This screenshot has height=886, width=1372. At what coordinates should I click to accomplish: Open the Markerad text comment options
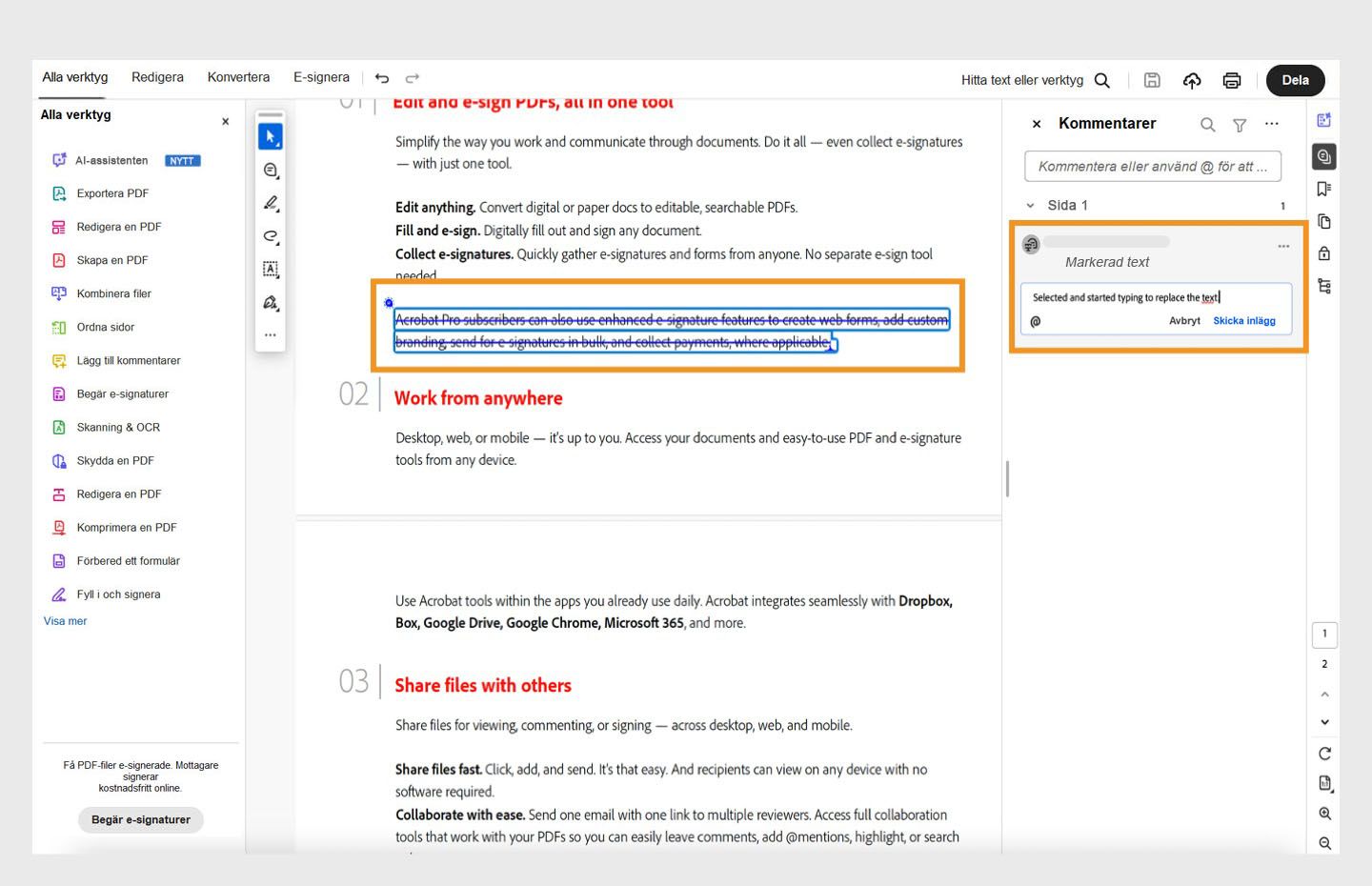[x=1283, y=246]
